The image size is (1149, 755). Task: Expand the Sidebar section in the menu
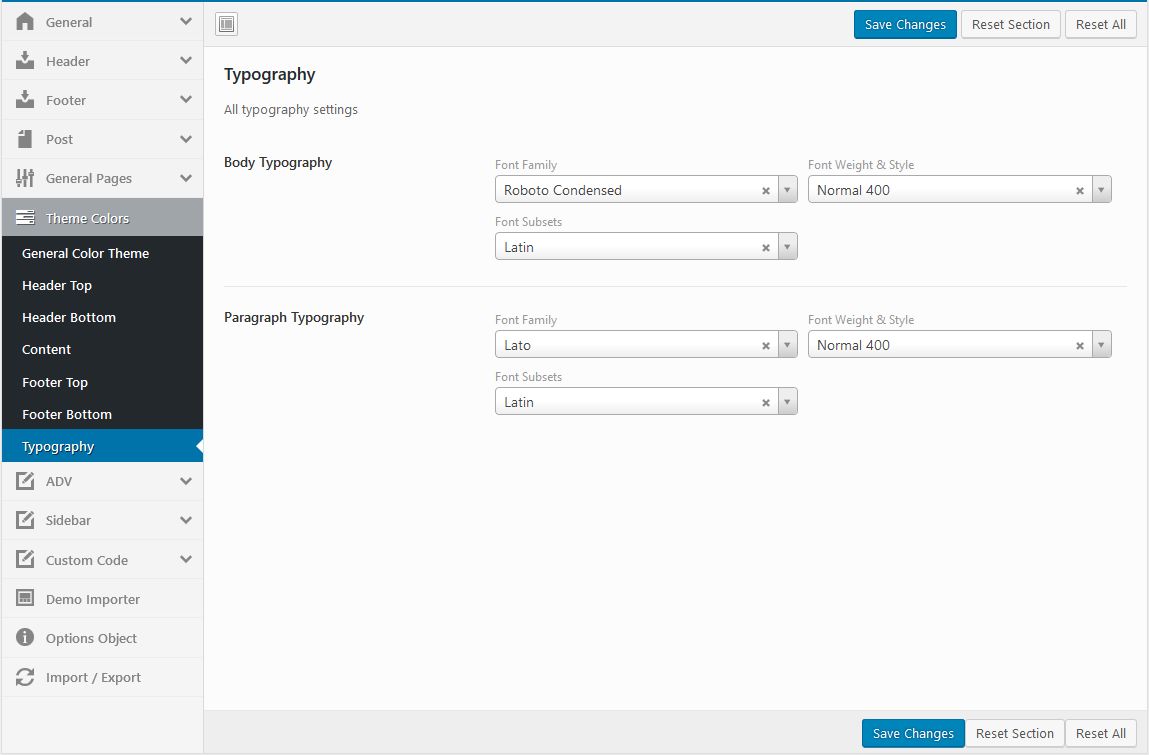(186, 520)
